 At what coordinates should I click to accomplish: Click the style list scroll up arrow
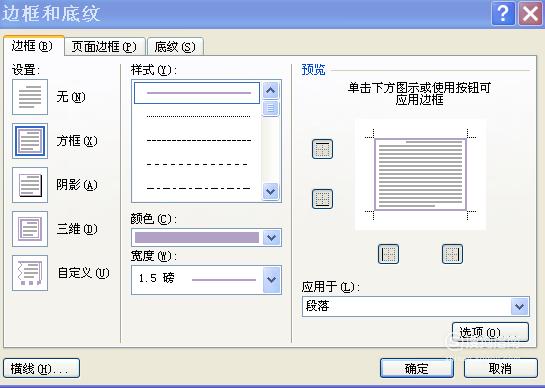[271, 91]
